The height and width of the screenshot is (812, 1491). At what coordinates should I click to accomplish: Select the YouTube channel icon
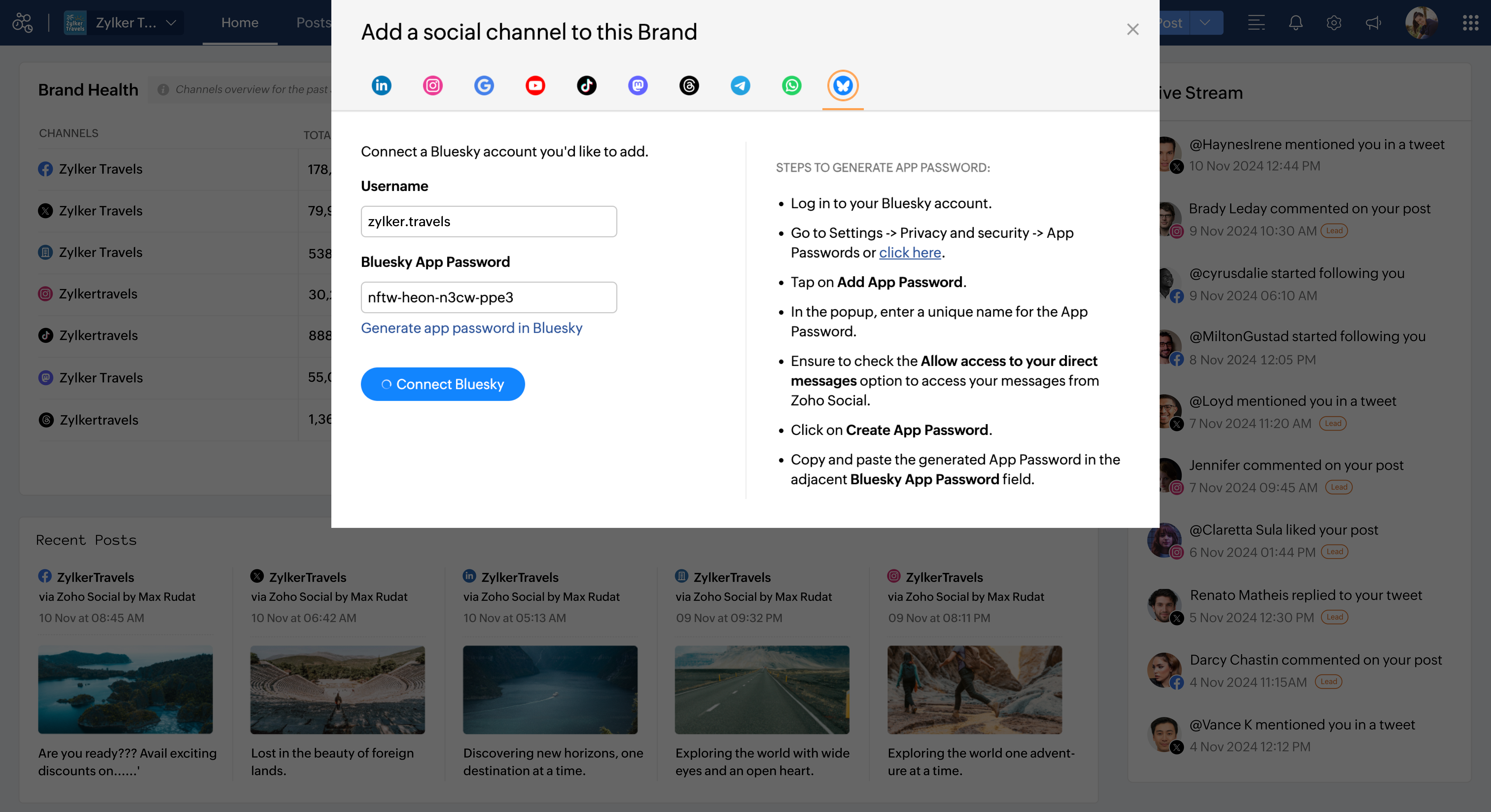[535, 86]
